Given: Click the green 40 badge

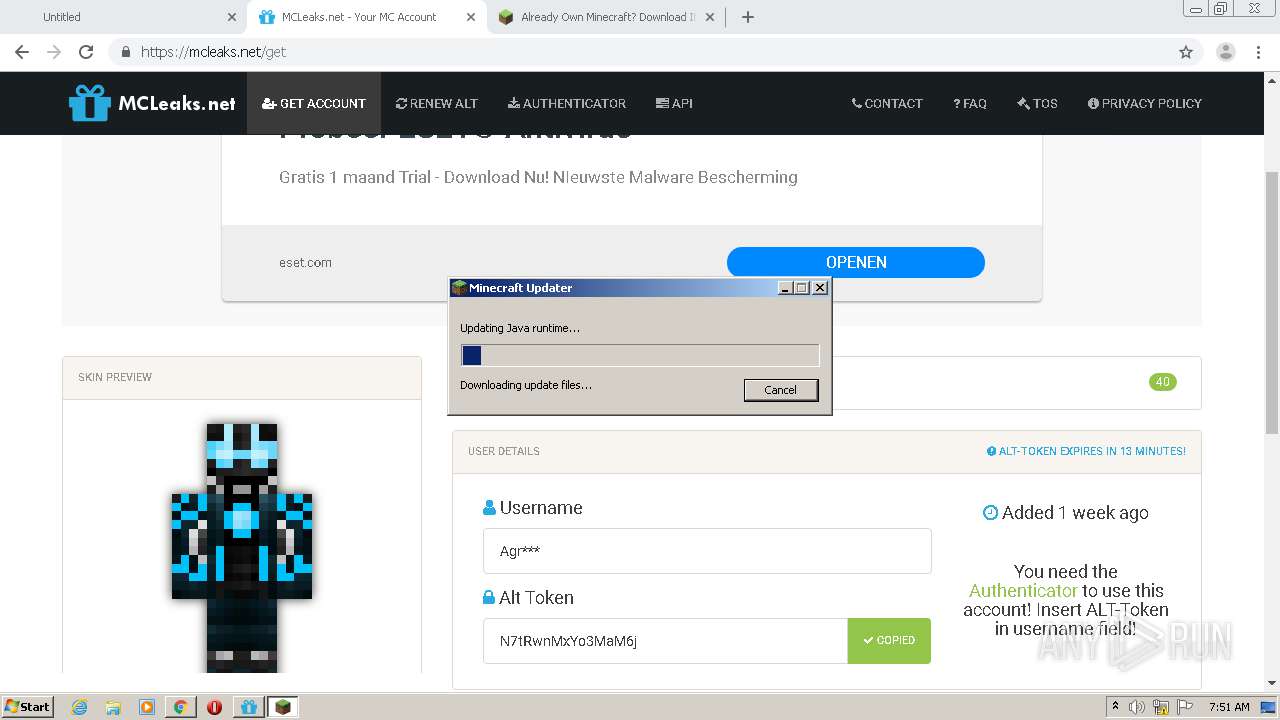Looking at the screenshot, I should 1163,382.
